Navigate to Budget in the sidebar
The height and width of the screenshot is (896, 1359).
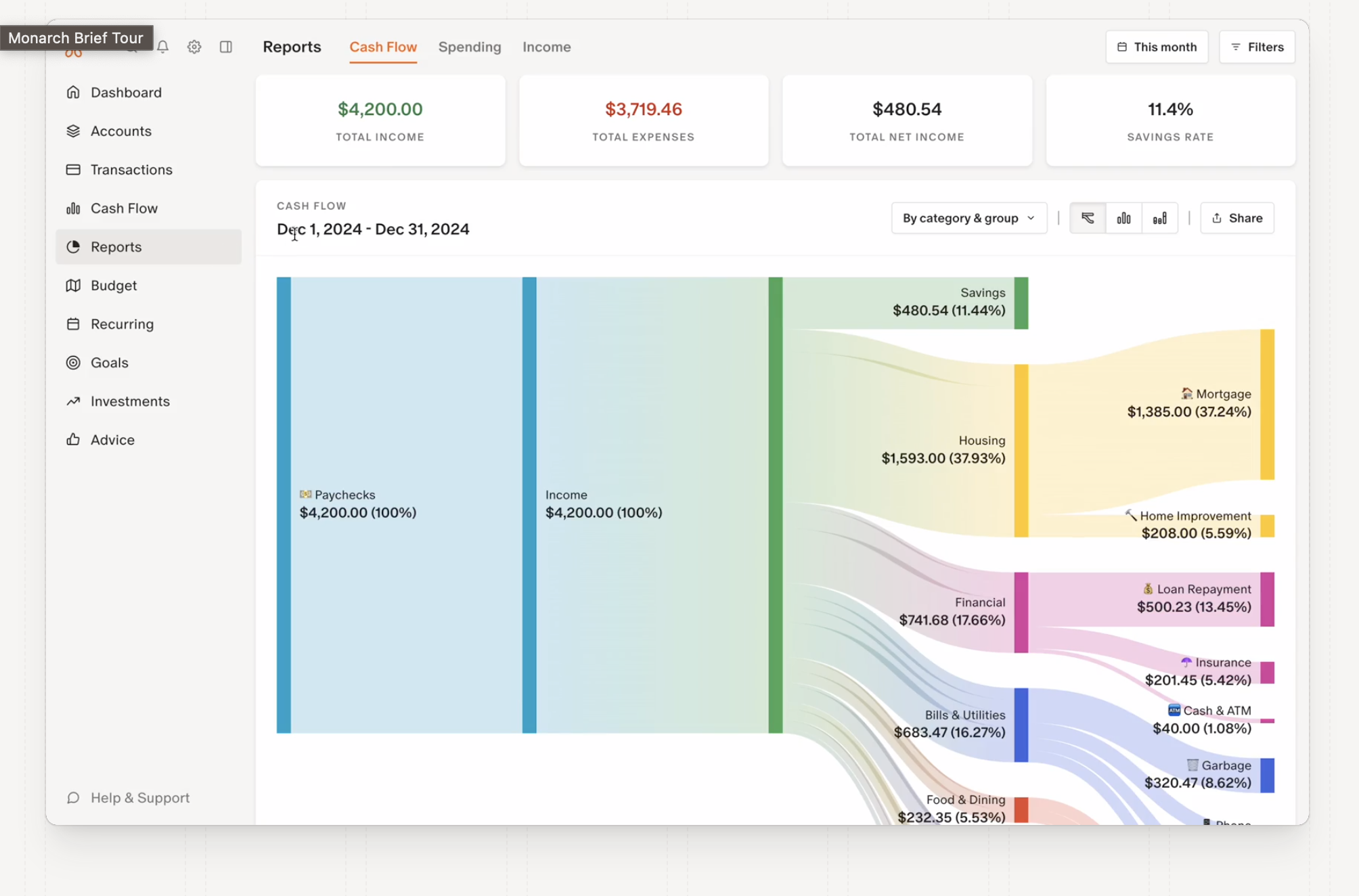114,285
